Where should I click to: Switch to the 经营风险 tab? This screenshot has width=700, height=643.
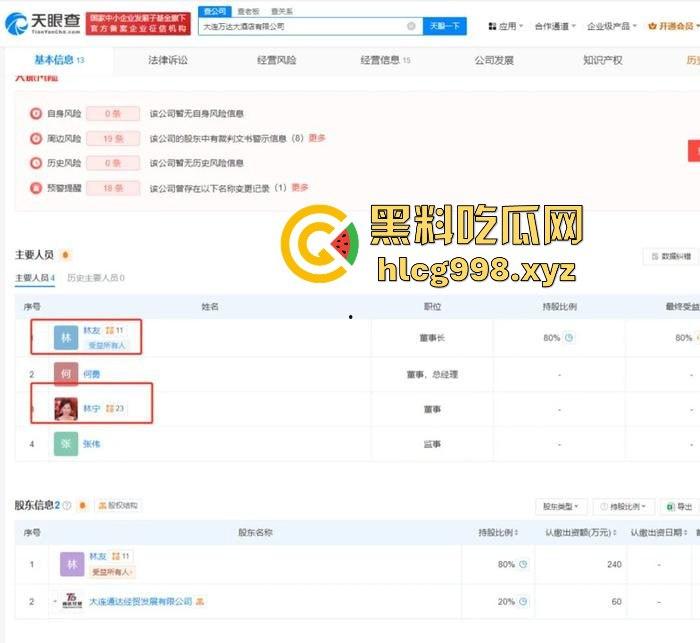click(276, 60)
